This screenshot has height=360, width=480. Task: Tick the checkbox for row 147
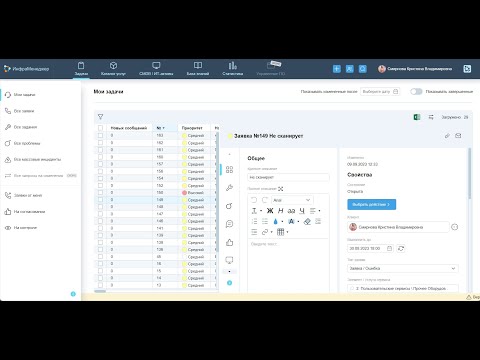(x=100, y=214)
